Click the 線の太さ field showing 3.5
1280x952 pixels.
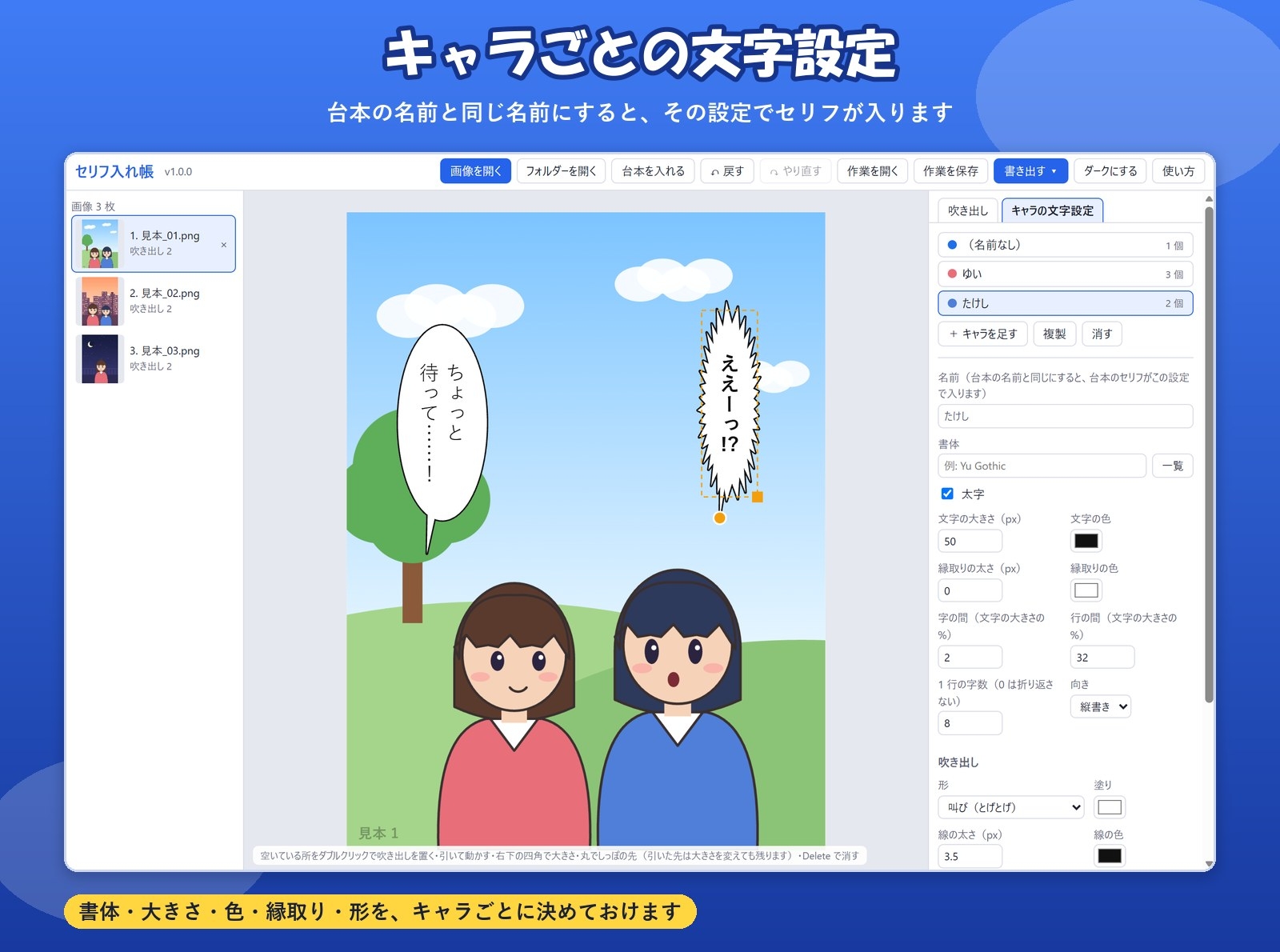click(x=970, y=856)
